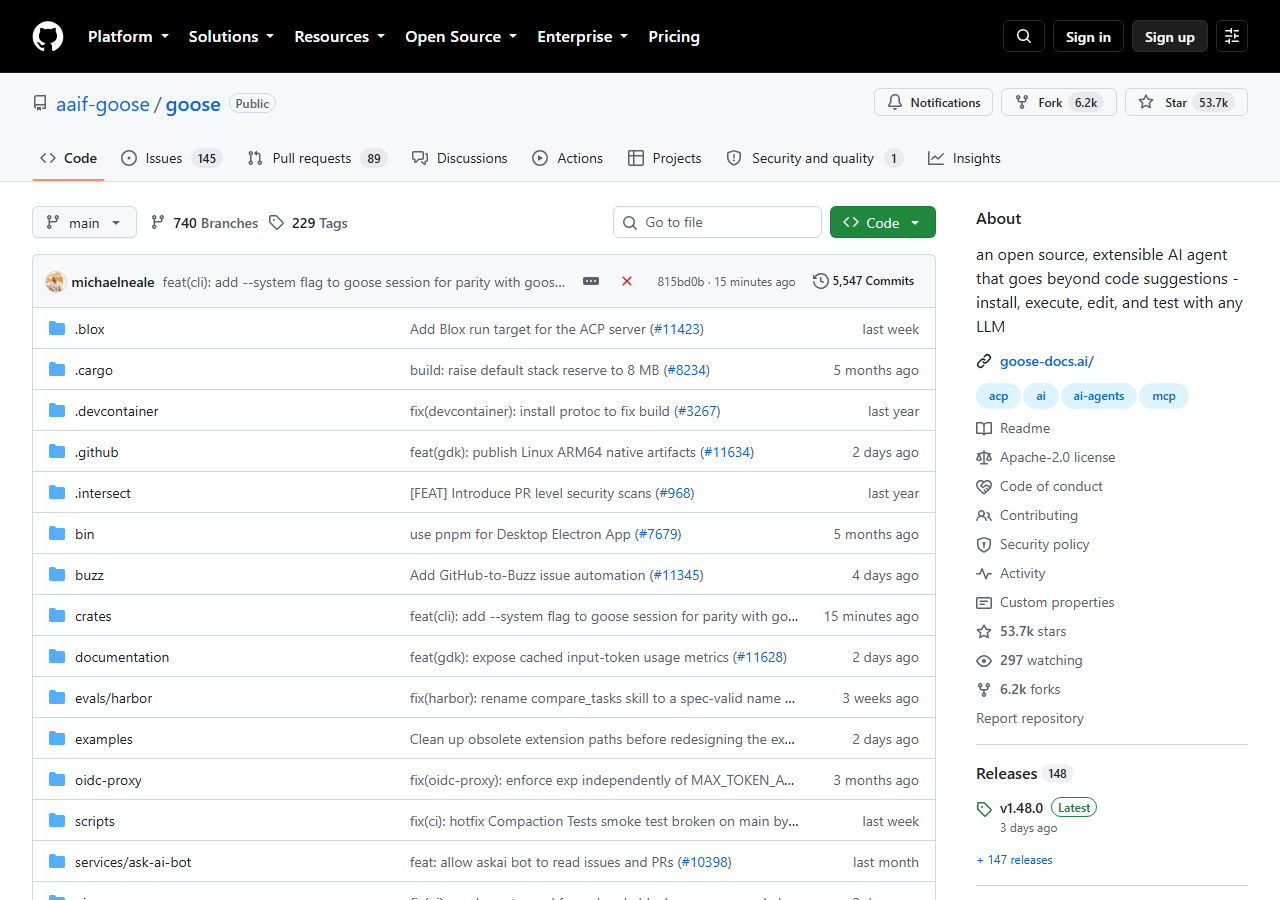1280x900 pixels.
Task: Click the shield icon beside Security policy
Action: pos(984,544)
